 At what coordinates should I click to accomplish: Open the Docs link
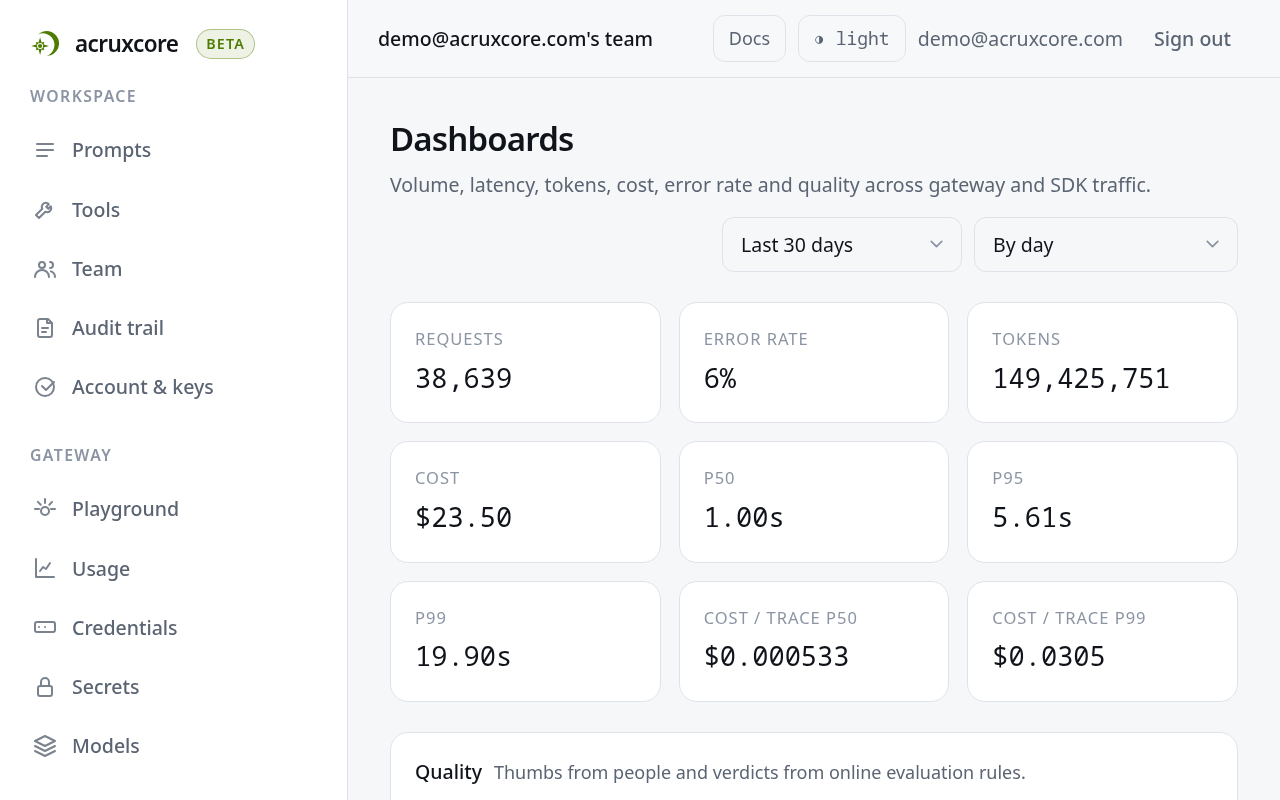click(749, 39)
